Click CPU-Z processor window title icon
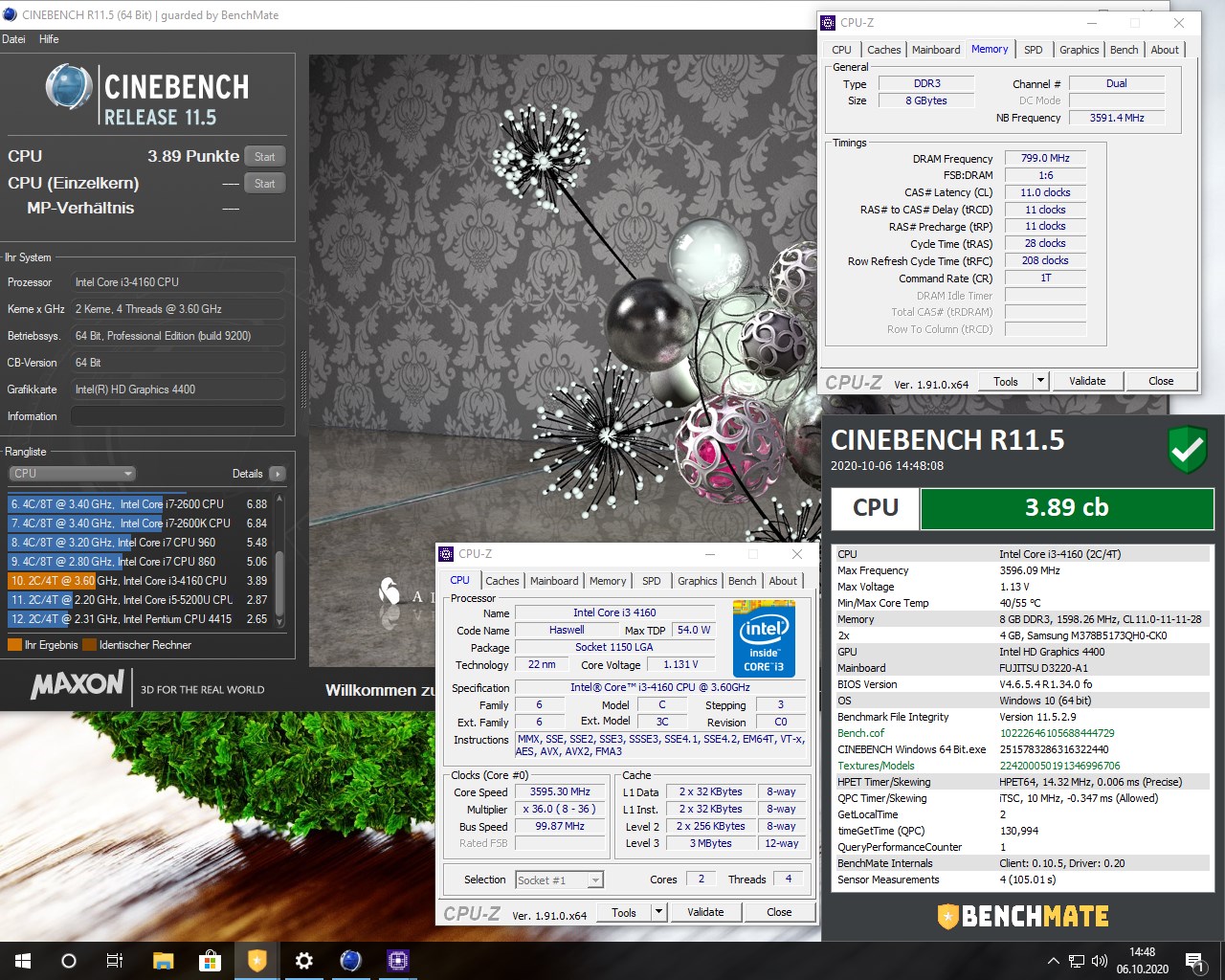 tap(446, 554)
